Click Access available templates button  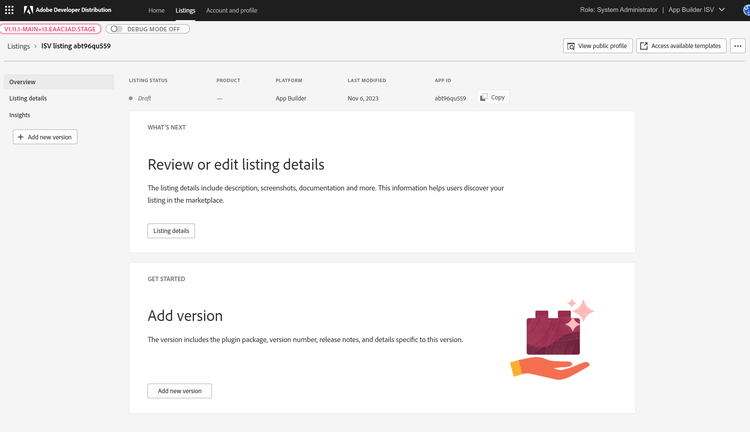681,46
